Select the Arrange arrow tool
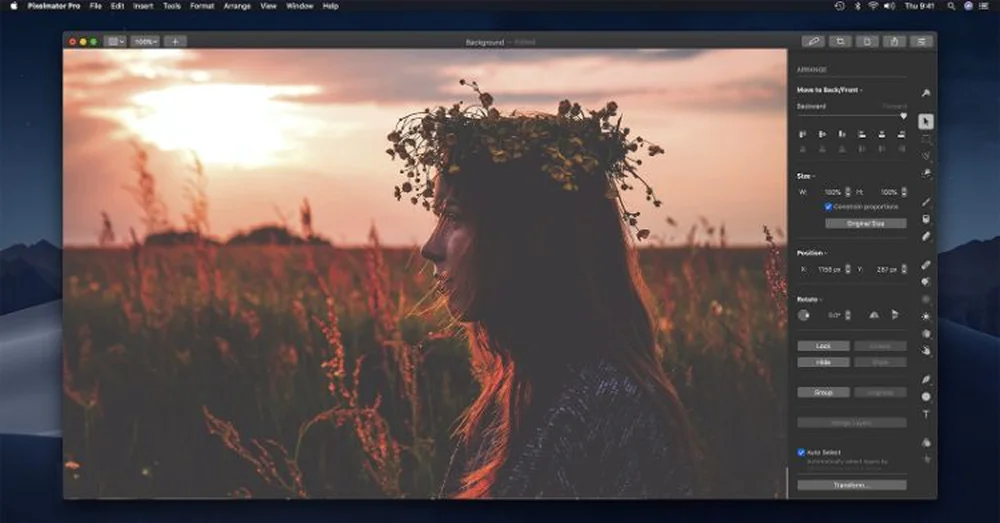Image resolution: width=1000 pixels, height=523 pixels. [925, 121]
